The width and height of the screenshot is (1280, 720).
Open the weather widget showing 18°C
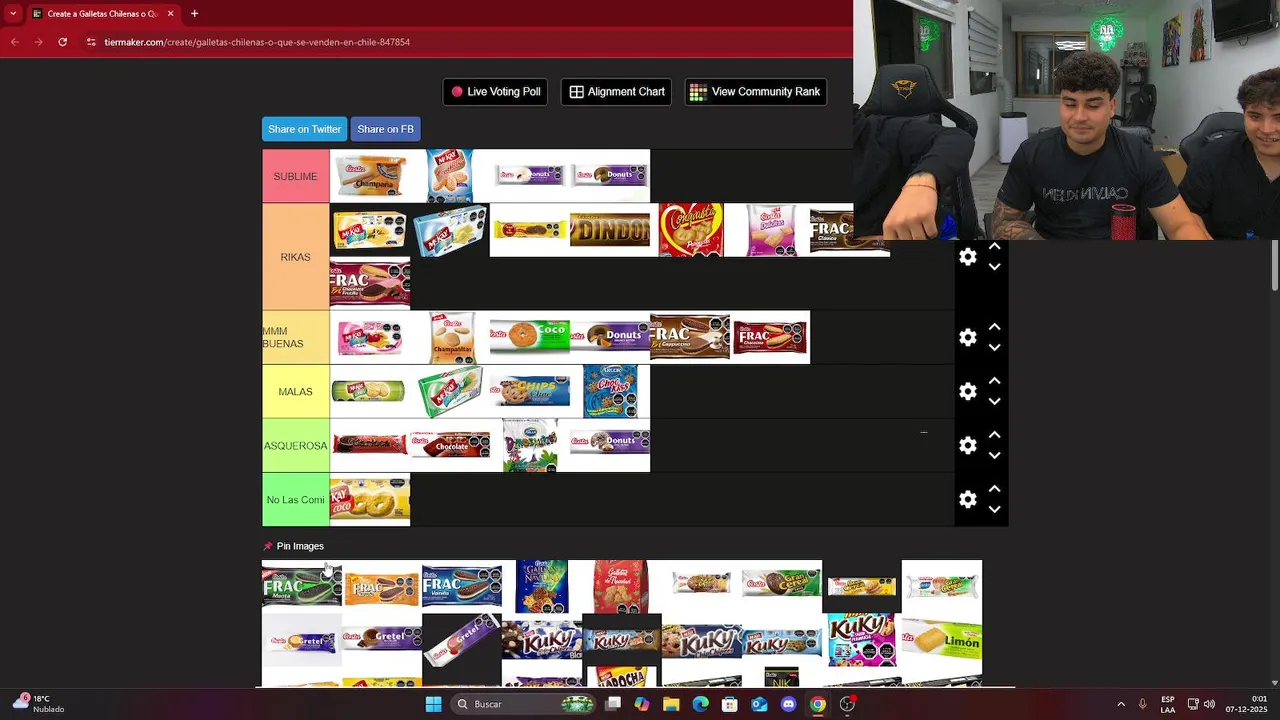tap(38, 704)
